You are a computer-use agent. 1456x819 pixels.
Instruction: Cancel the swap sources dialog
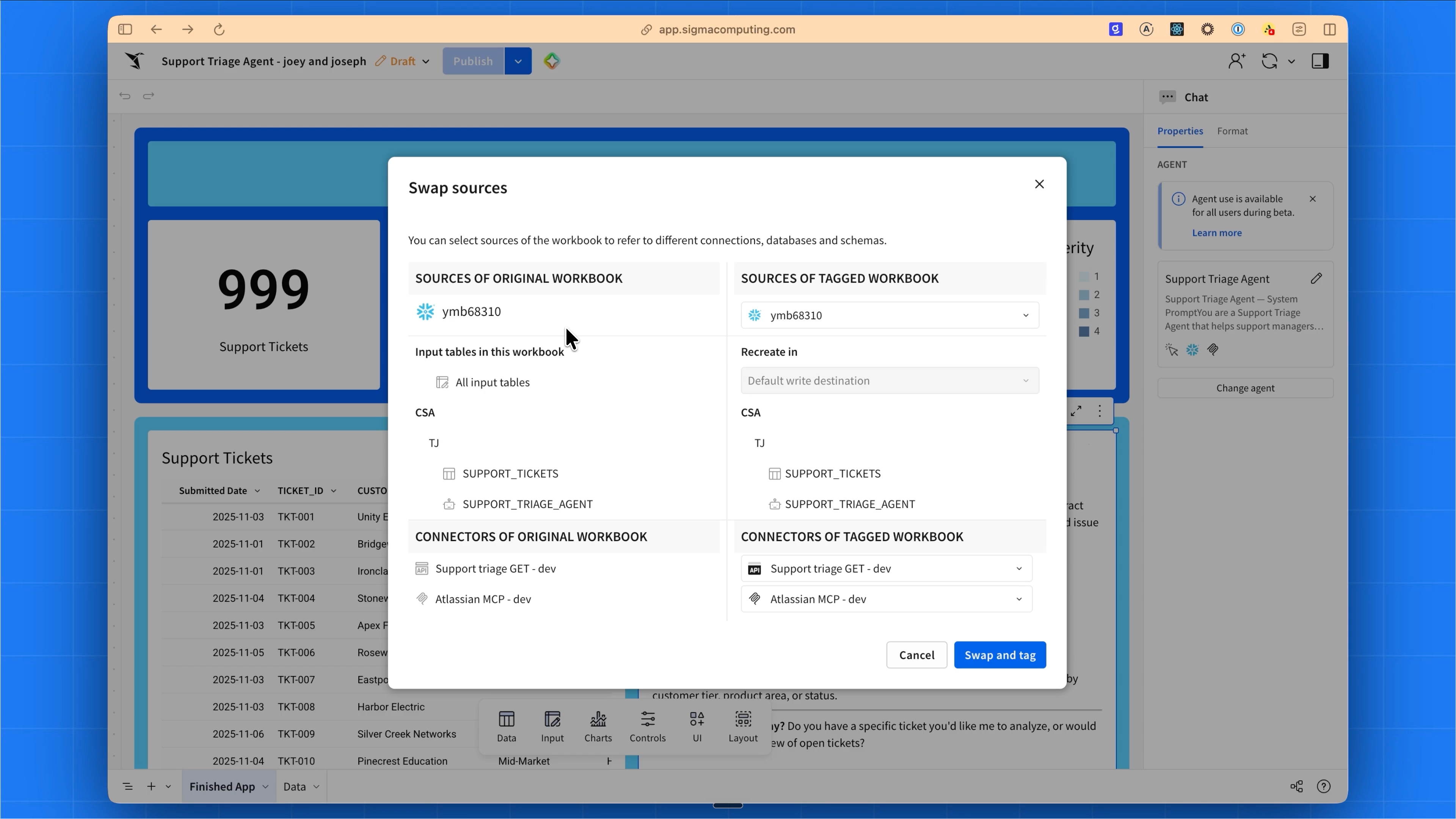916,655
